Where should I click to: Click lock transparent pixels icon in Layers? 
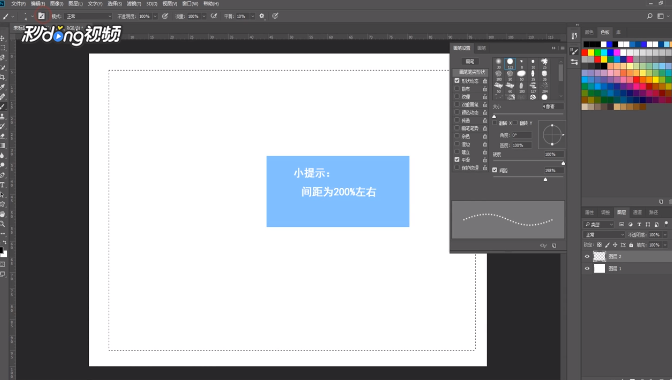[599, 245]
